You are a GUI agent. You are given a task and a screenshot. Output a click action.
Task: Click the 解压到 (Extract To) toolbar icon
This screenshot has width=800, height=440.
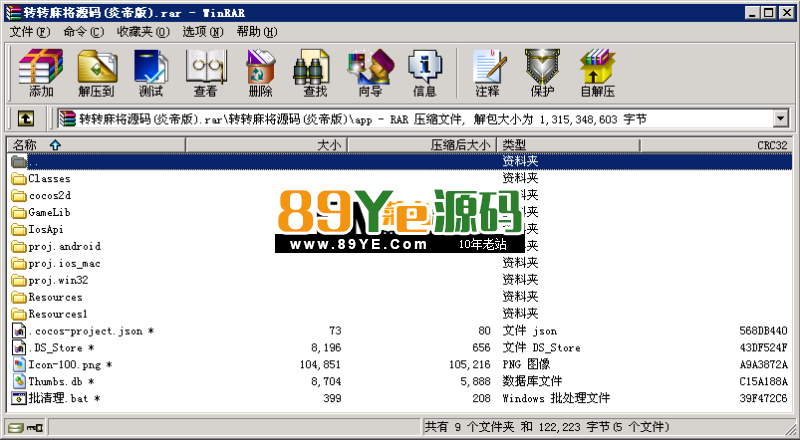96,72
